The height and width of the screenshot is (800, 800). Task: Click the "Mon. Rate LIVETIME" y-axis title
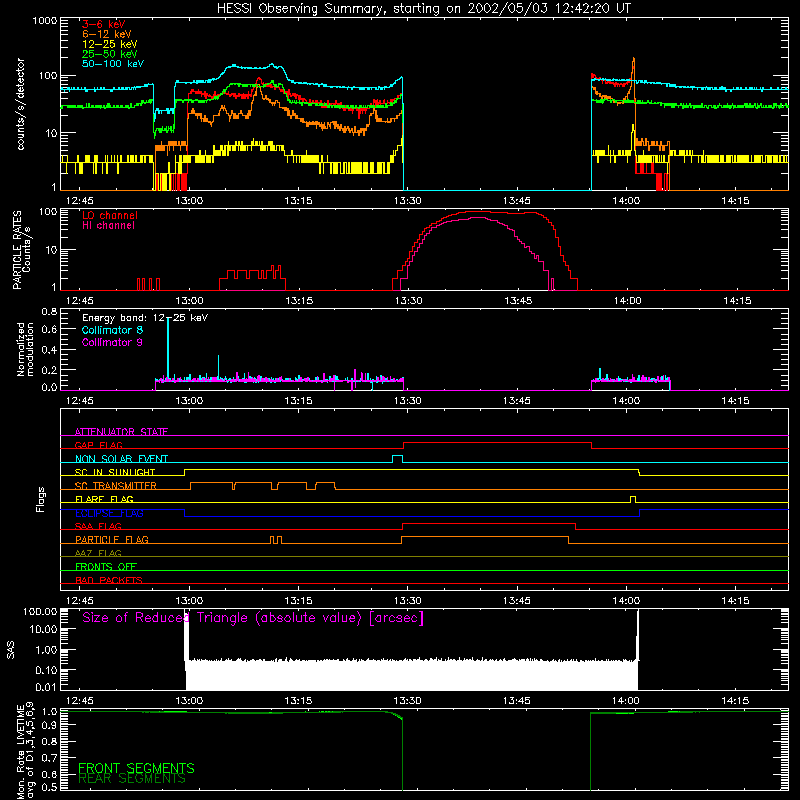point(25,751)
